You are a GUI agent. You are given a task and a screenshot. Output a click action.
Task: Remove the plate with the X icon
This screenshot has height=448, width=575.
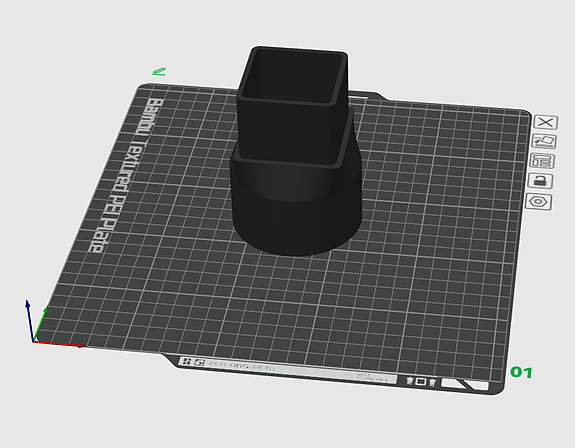coord(546,122)
